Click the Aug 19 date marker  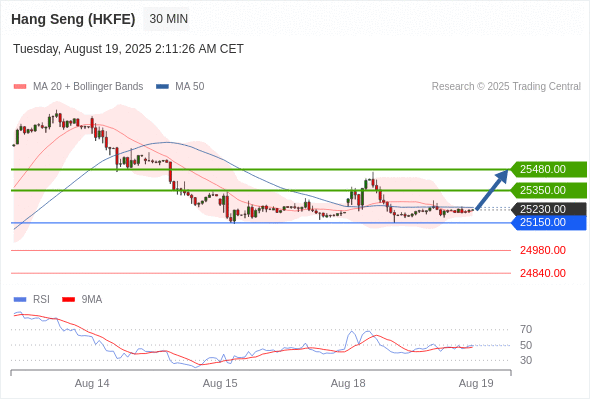[x=476, y=383]
